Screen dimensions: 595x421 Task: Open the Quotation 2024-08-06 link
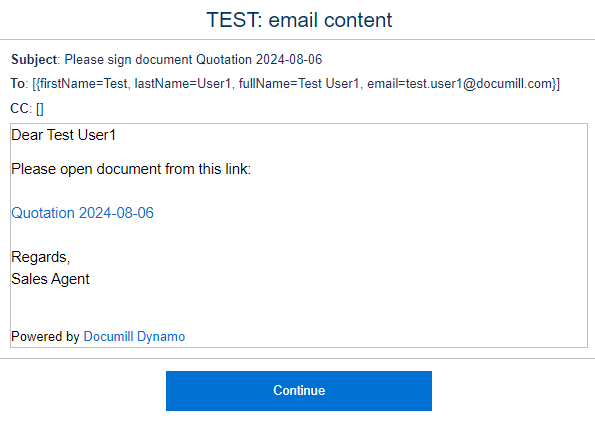pos(82,213)
